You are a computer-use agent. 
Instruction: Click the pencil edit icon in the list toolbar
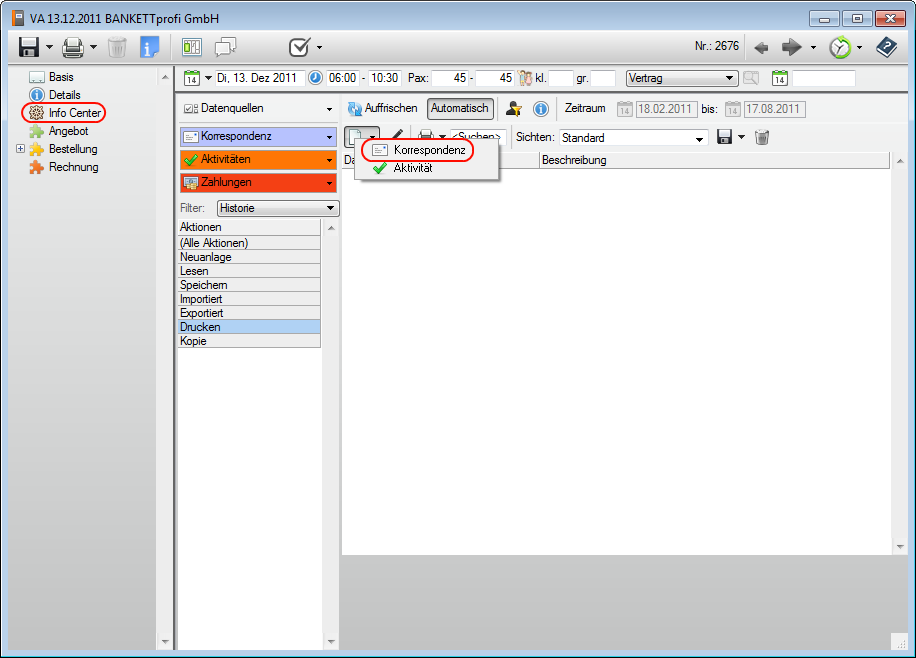[397, 137]
